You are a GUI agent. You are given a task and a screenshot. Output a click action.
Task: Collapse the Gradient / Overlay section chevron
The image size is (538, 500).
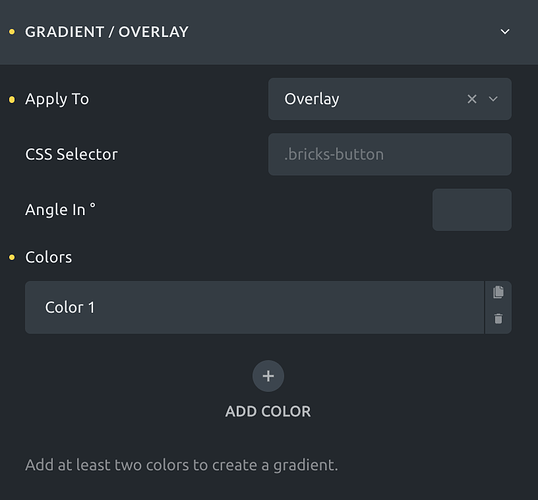click(505, 32)
